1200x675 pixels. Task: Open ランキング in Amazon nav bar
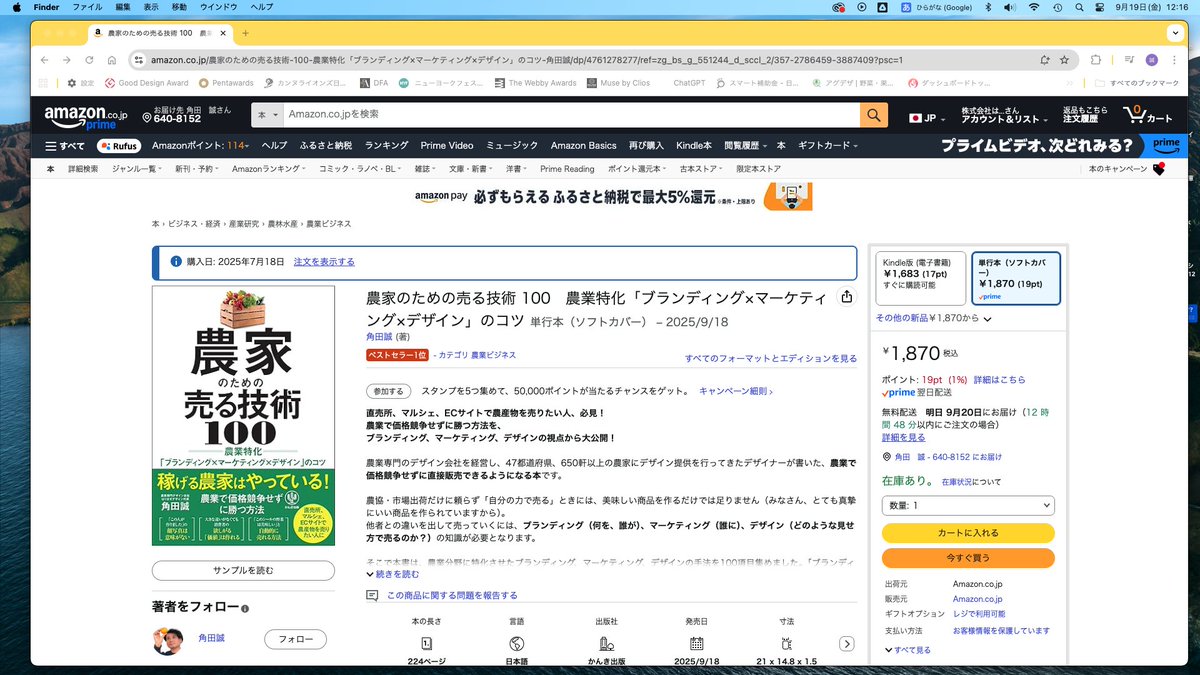point(387,146)
